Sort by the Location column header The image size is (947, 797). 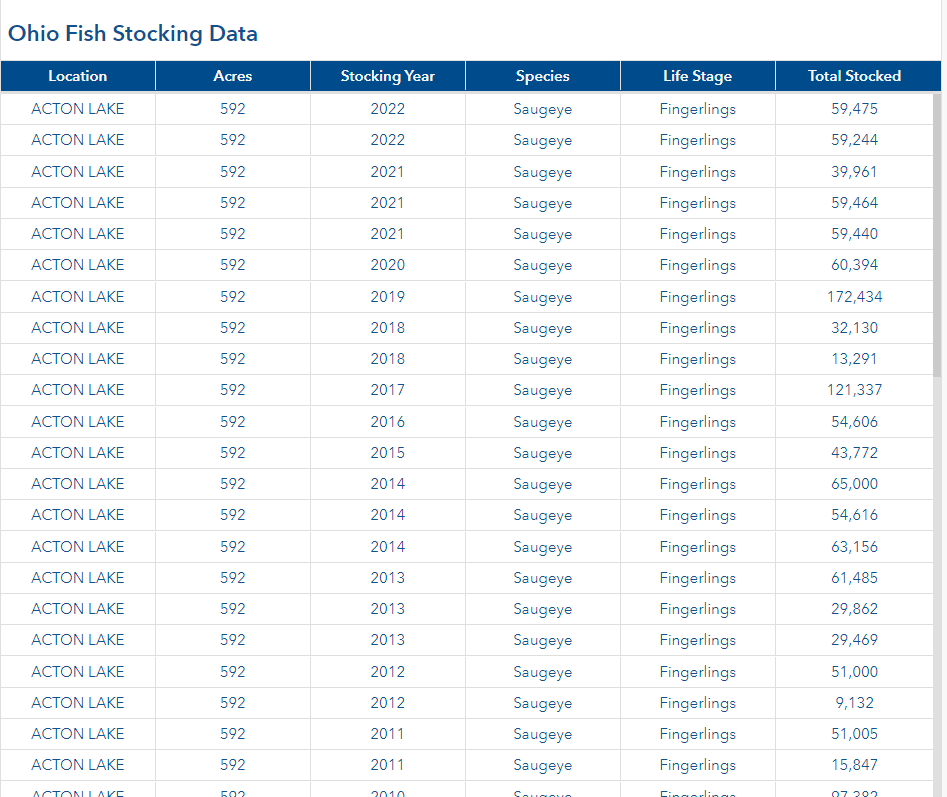coord(78,76)
